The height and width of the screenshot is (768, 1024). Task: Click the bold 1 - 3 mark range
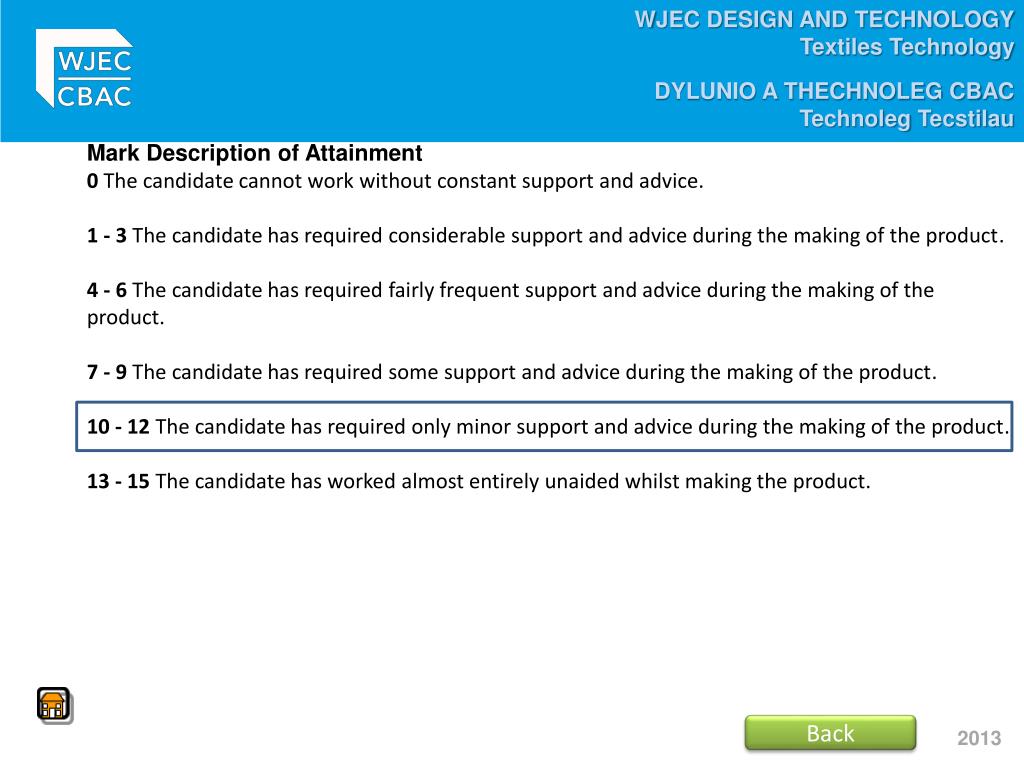pos(106,236)
